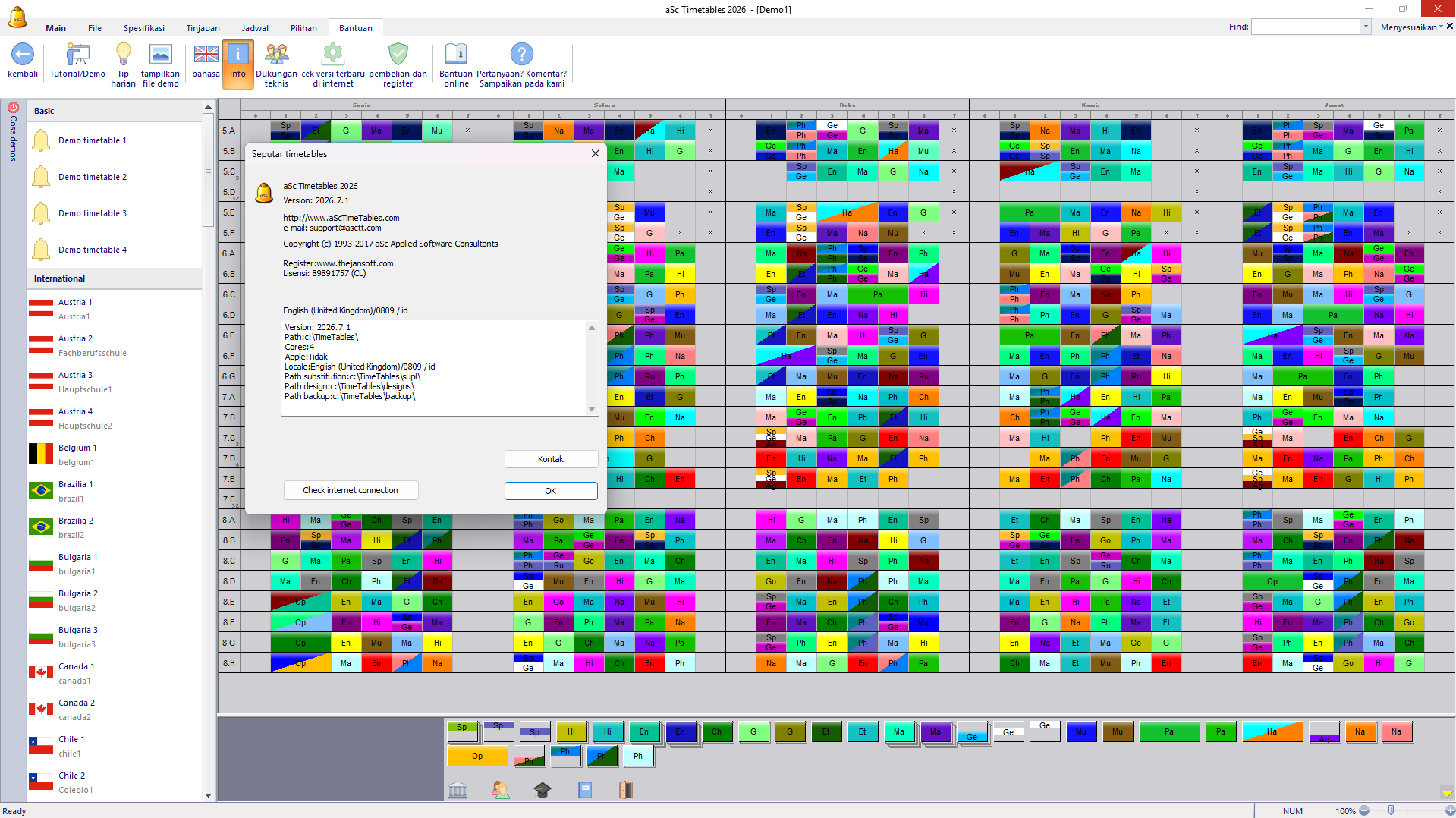Select the 5.A class row header

[x=230, y=131]
